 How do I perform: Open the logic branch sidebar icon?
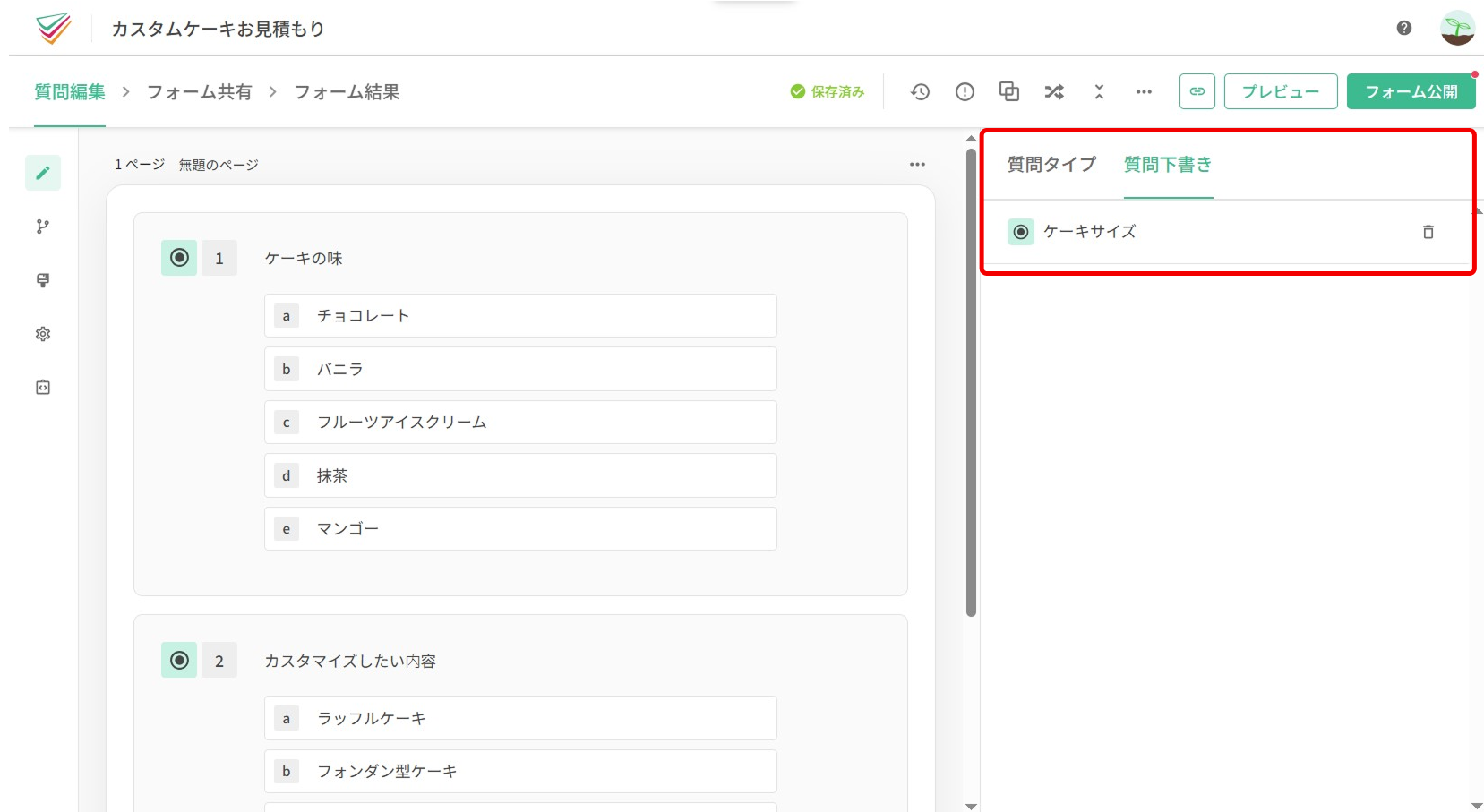43,227
